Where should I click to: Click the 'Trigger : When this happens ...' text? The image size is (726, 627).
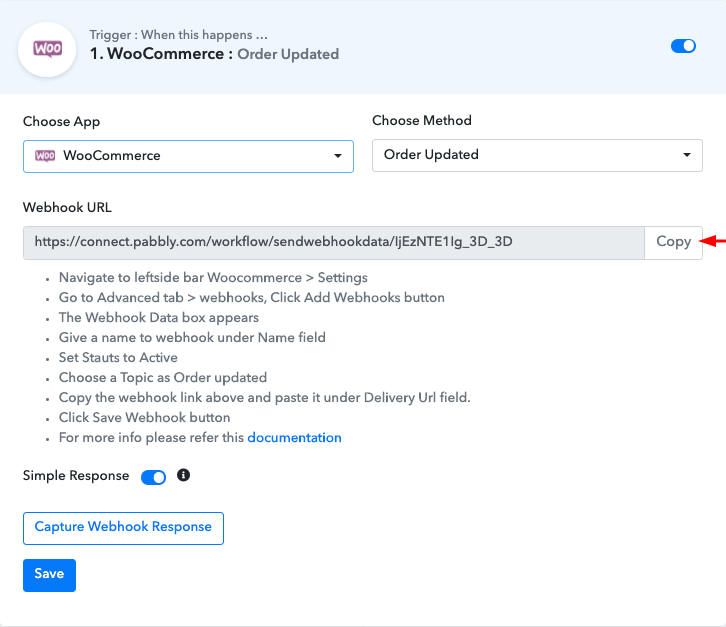178,35
